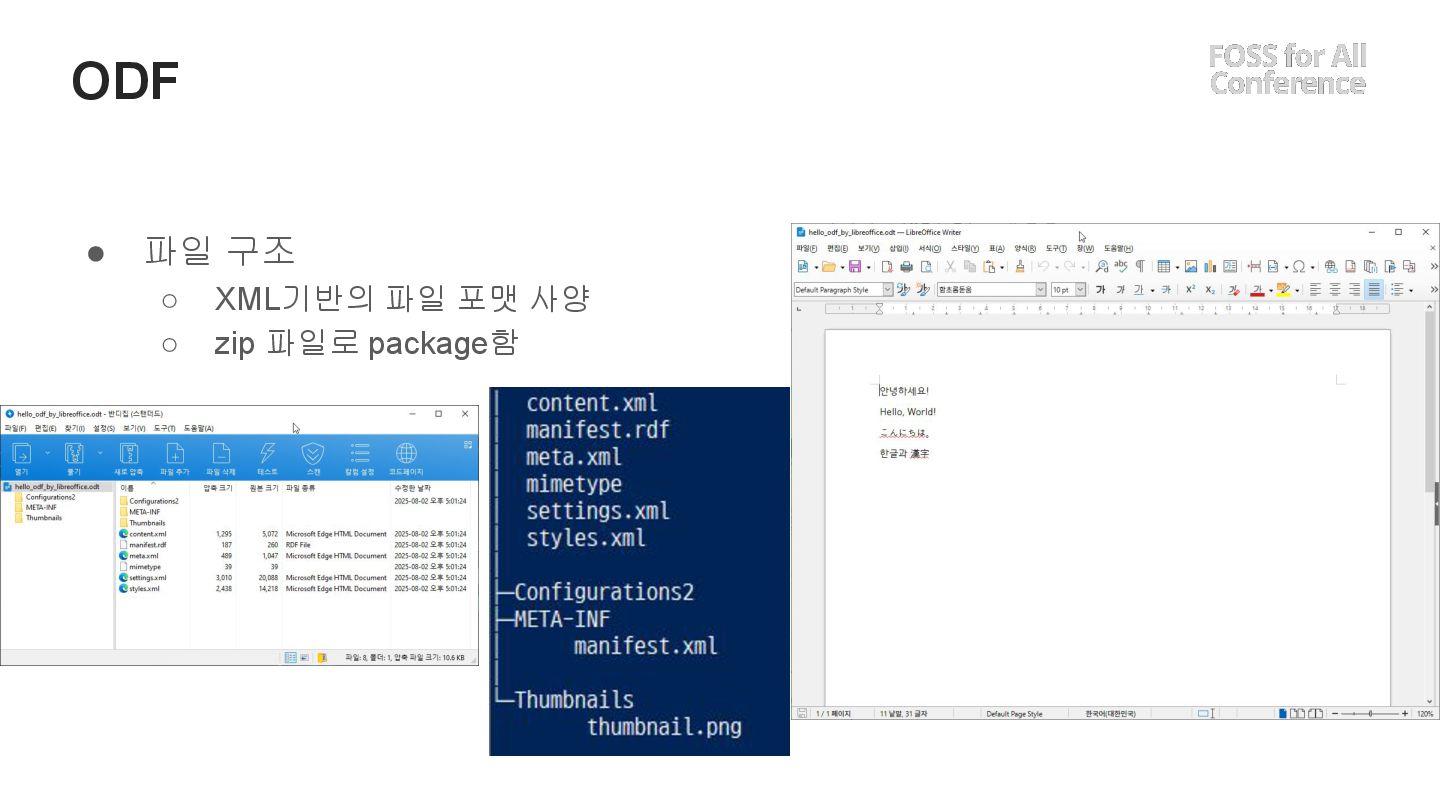This screenshot has width=1440, height=810.
Task: Click Bandizip Extract (풀기) toolbar icon
Action: point(74,455)
